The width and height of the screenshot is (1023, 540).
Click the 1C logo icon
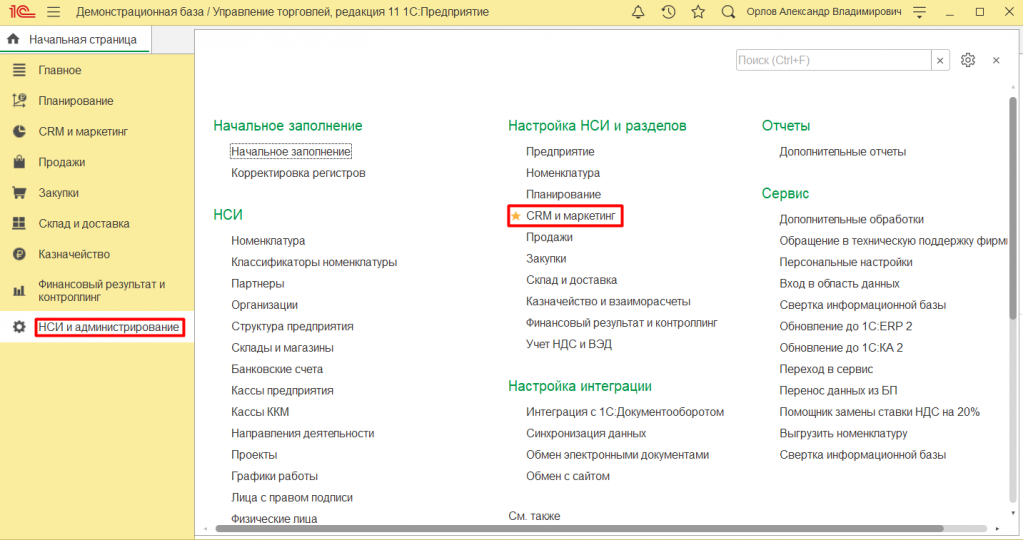coord(20,12)
